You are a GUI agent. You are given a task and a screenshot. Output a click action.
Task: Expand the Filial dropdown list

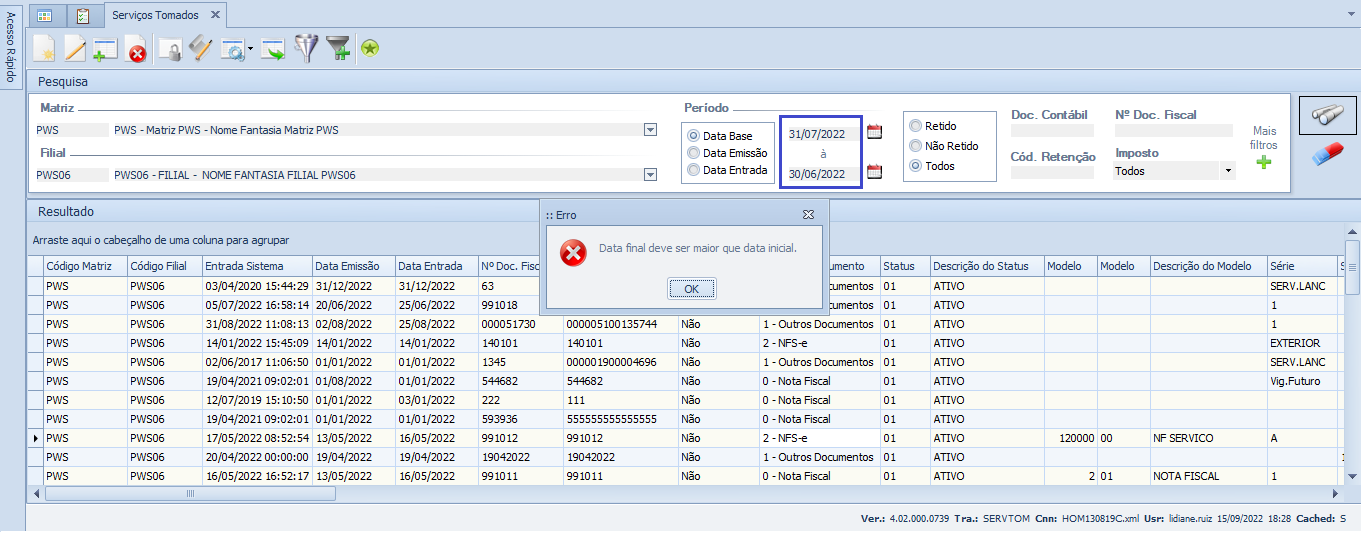point(650,175)
